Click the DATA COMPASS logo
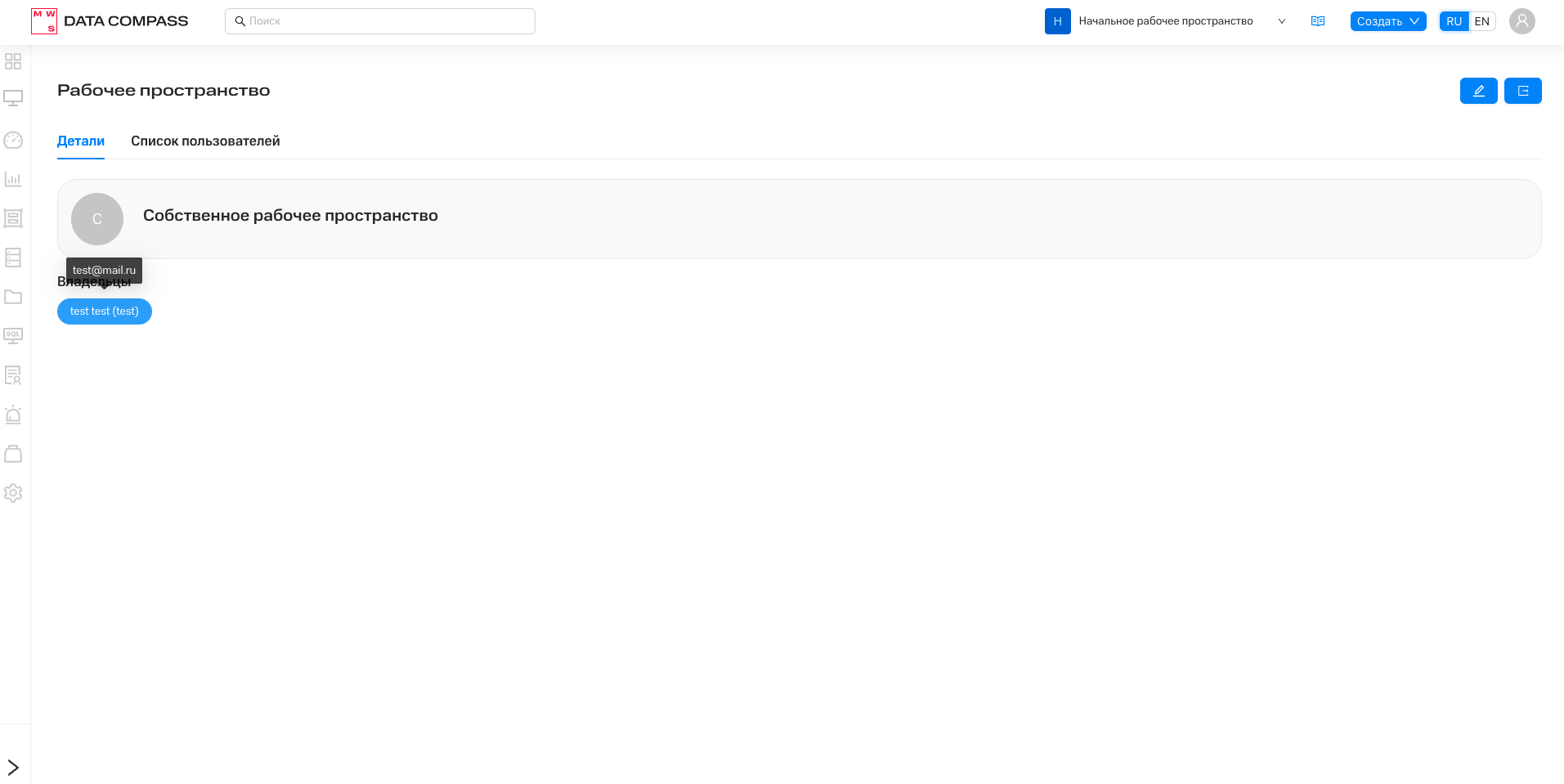The height and width of the screenshot is (784, 1564). (x=110, y=21)
